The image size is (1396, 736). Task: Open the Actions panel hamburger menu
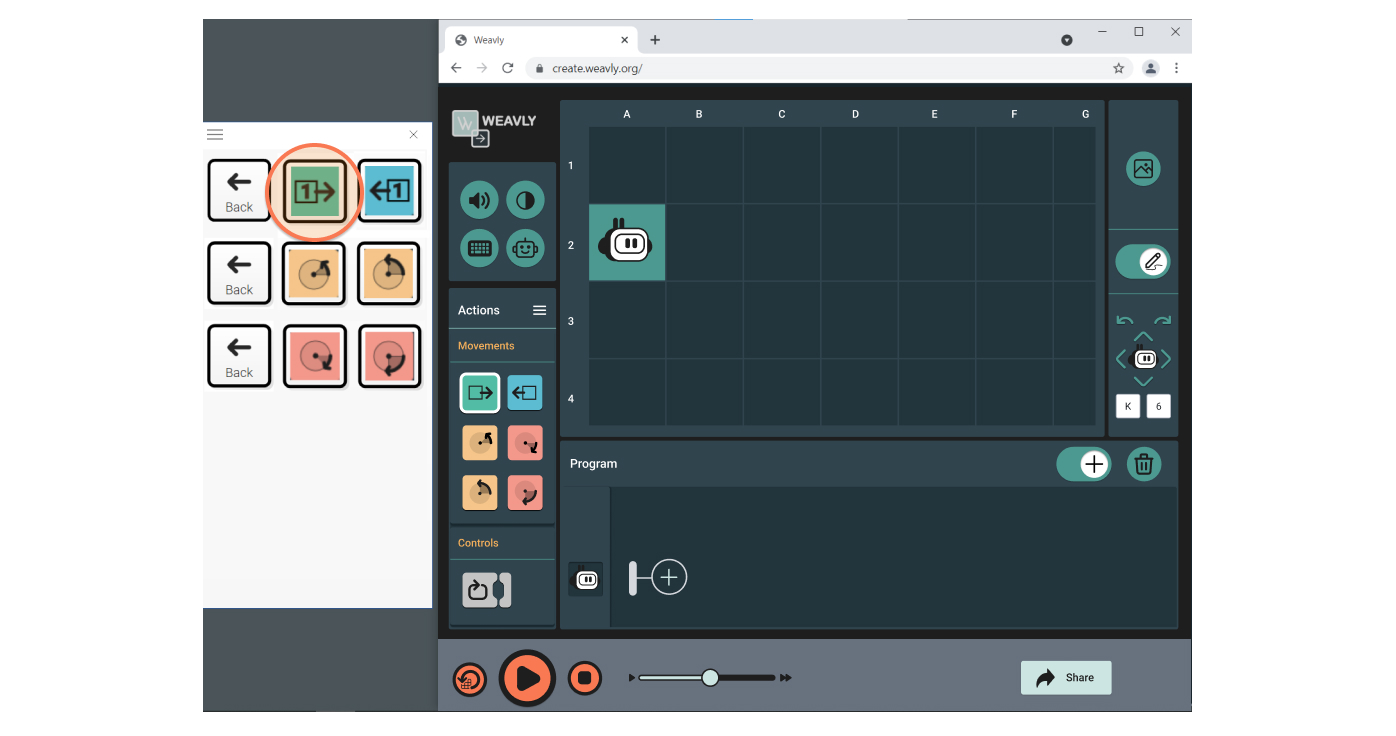[x=539, y=310]
